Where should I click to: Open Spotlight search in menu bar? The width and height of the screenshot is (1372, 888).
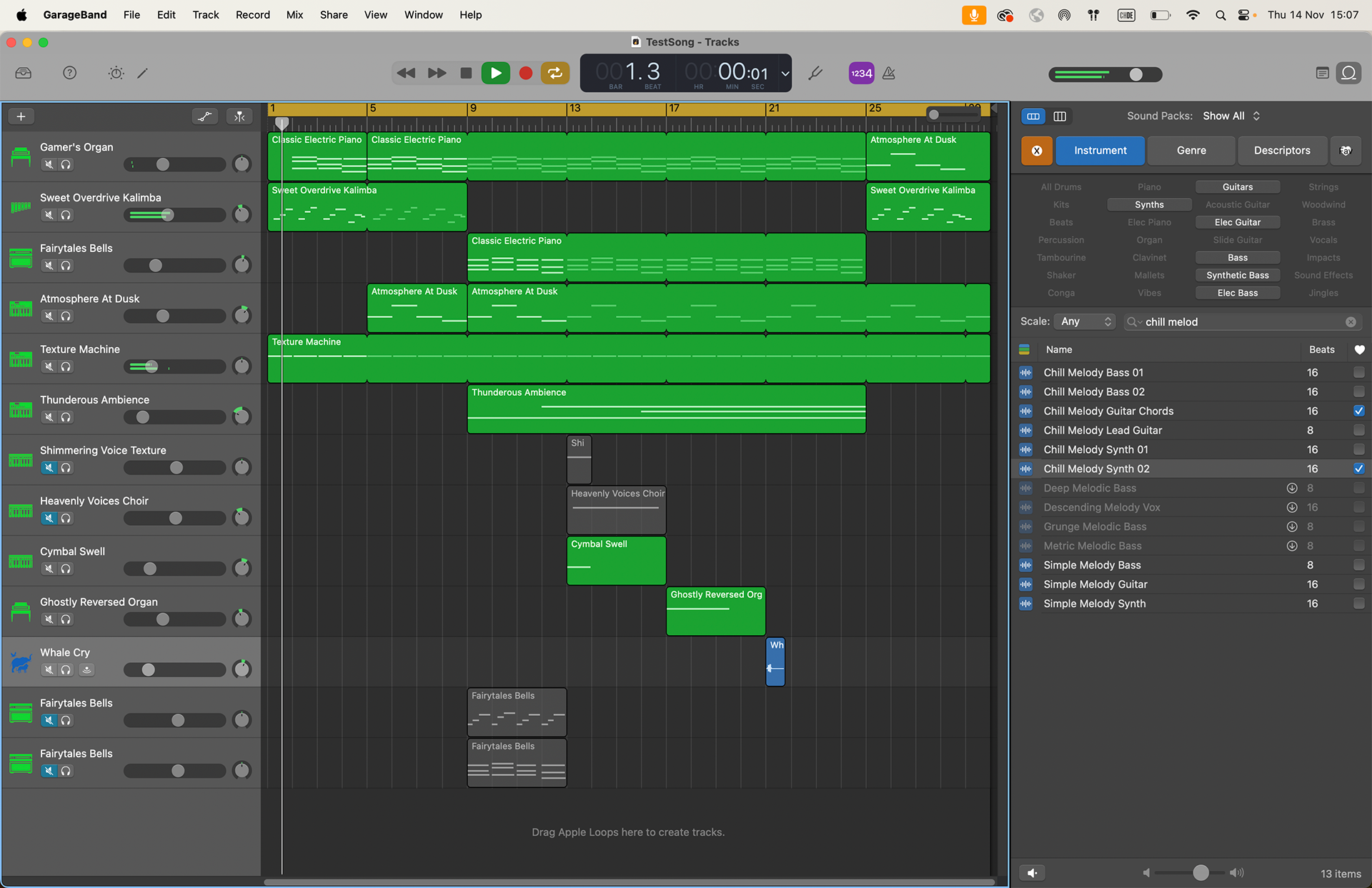pyautogui.click(x=1221, y=15)
